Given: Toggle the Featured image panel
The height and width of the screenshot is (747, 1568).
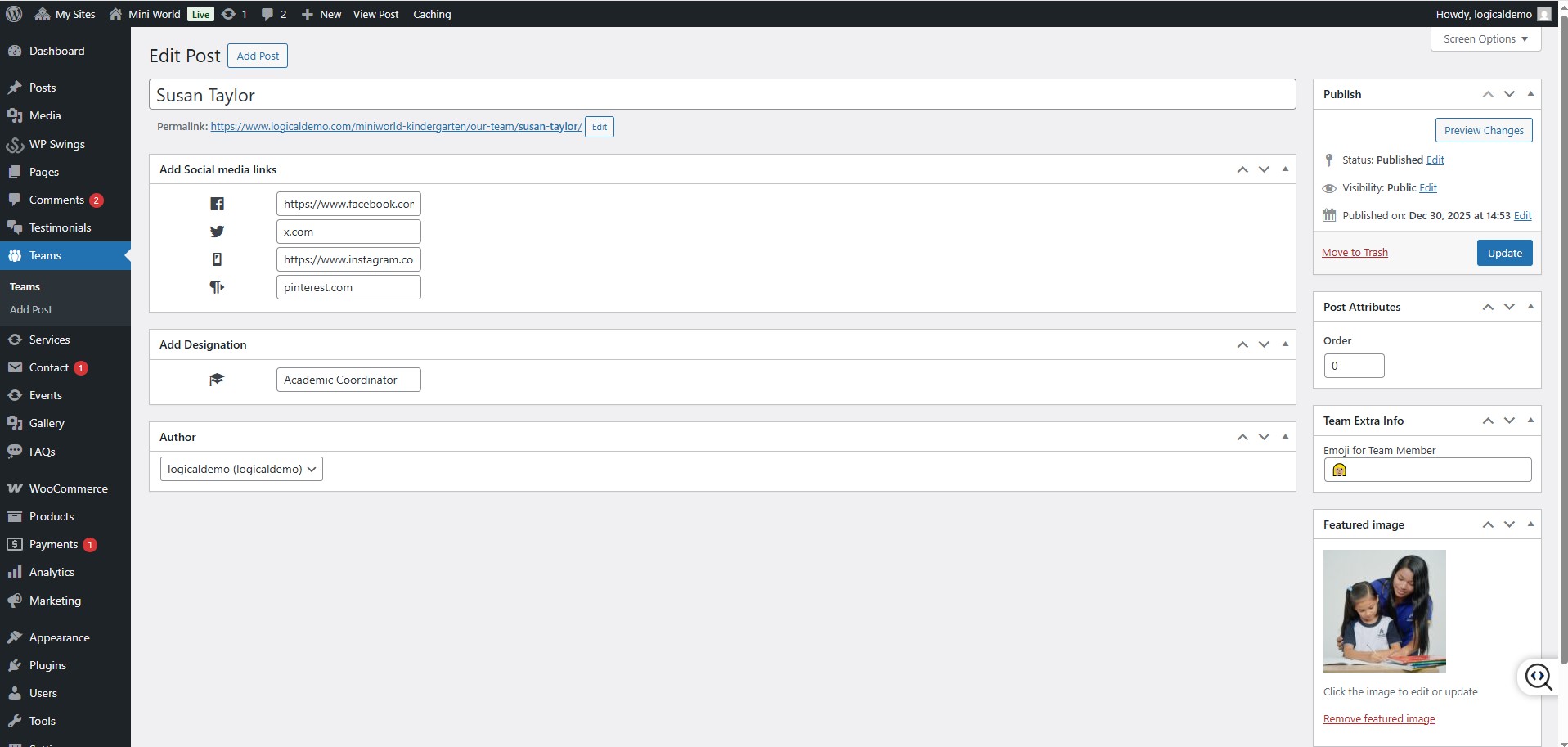Looking at the screenshot, I should tap(1530, 524).
